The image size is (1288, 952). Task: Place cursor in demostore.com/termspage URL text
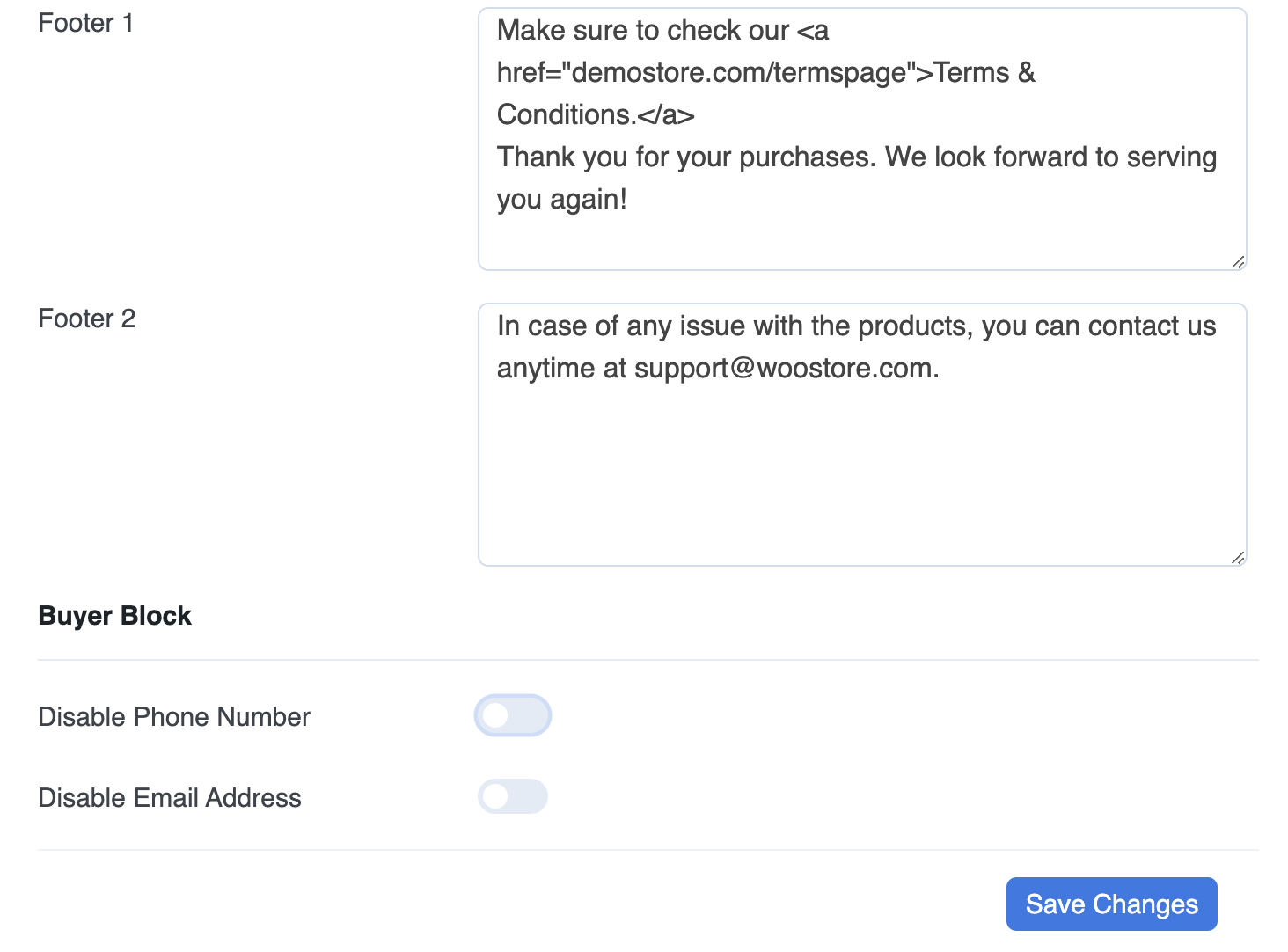click(739, 72)
